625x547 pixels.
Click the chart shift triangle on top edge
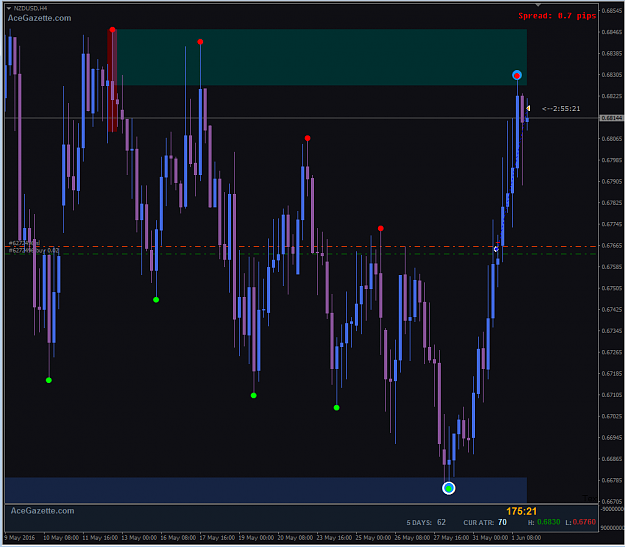point(538,5)
